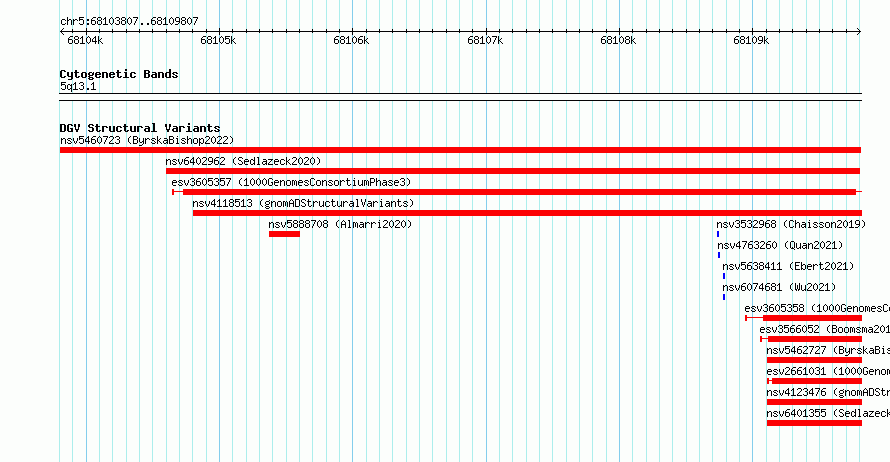Select the red bar under nsv4118513
Image resolution: width=890 pixels, height=462 pixels.
(527, 213)
